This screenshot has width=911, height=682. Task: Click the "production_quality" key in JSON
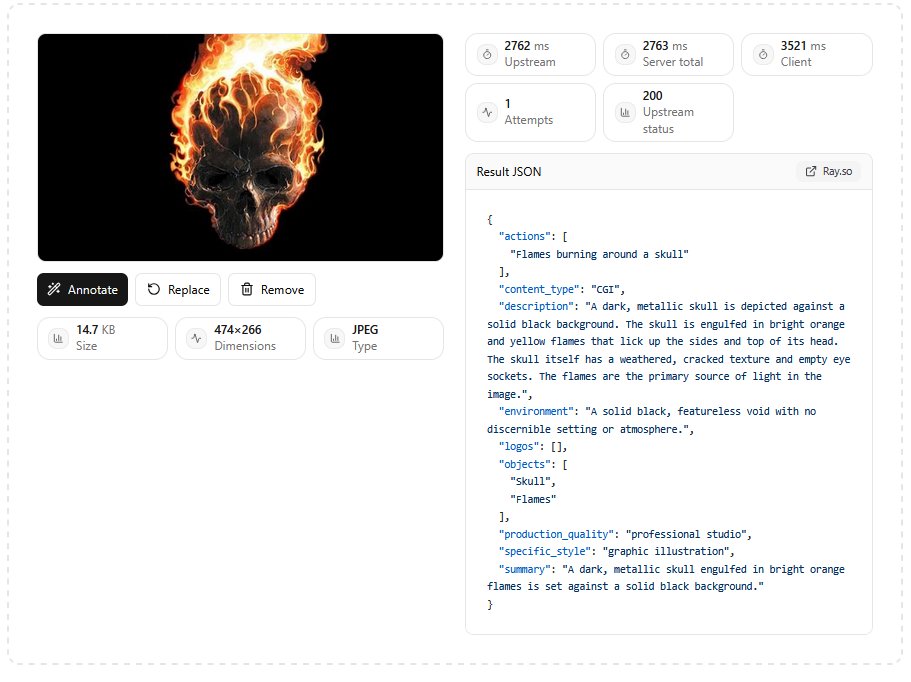(556, 534)
